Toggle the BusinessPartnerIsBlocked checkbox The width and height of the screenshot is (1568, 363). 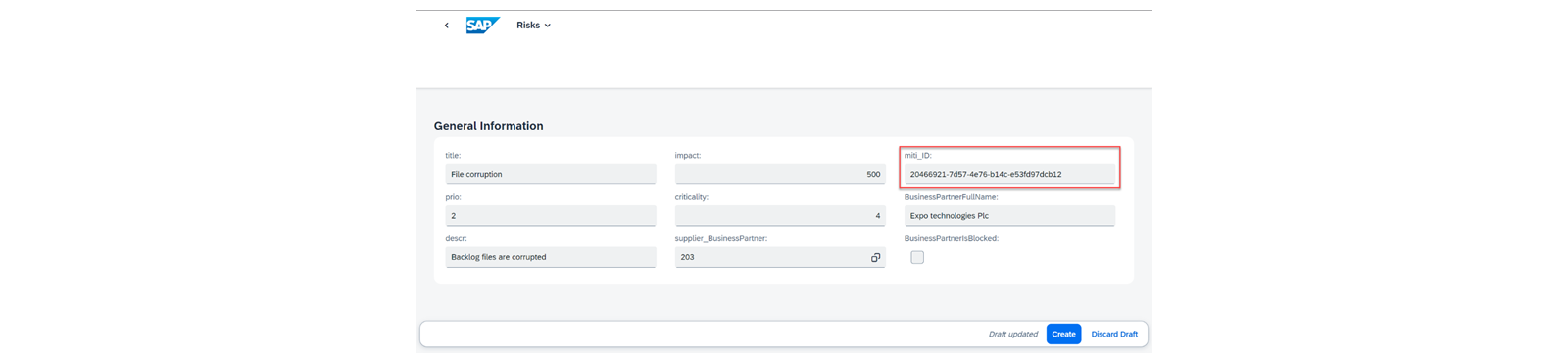[917, 257]
